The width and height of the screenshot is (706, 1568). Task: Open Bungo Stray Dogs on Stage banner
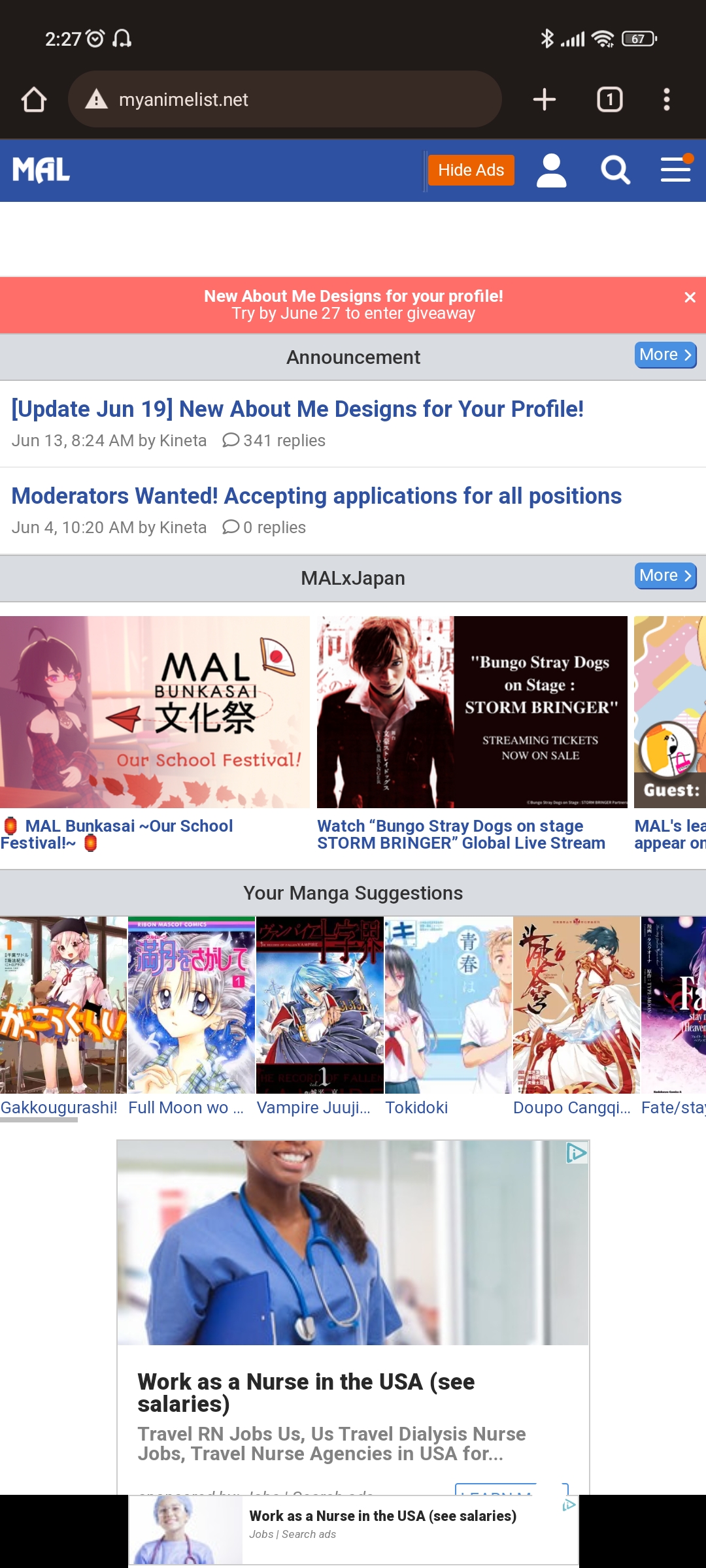tap(472, 712)
